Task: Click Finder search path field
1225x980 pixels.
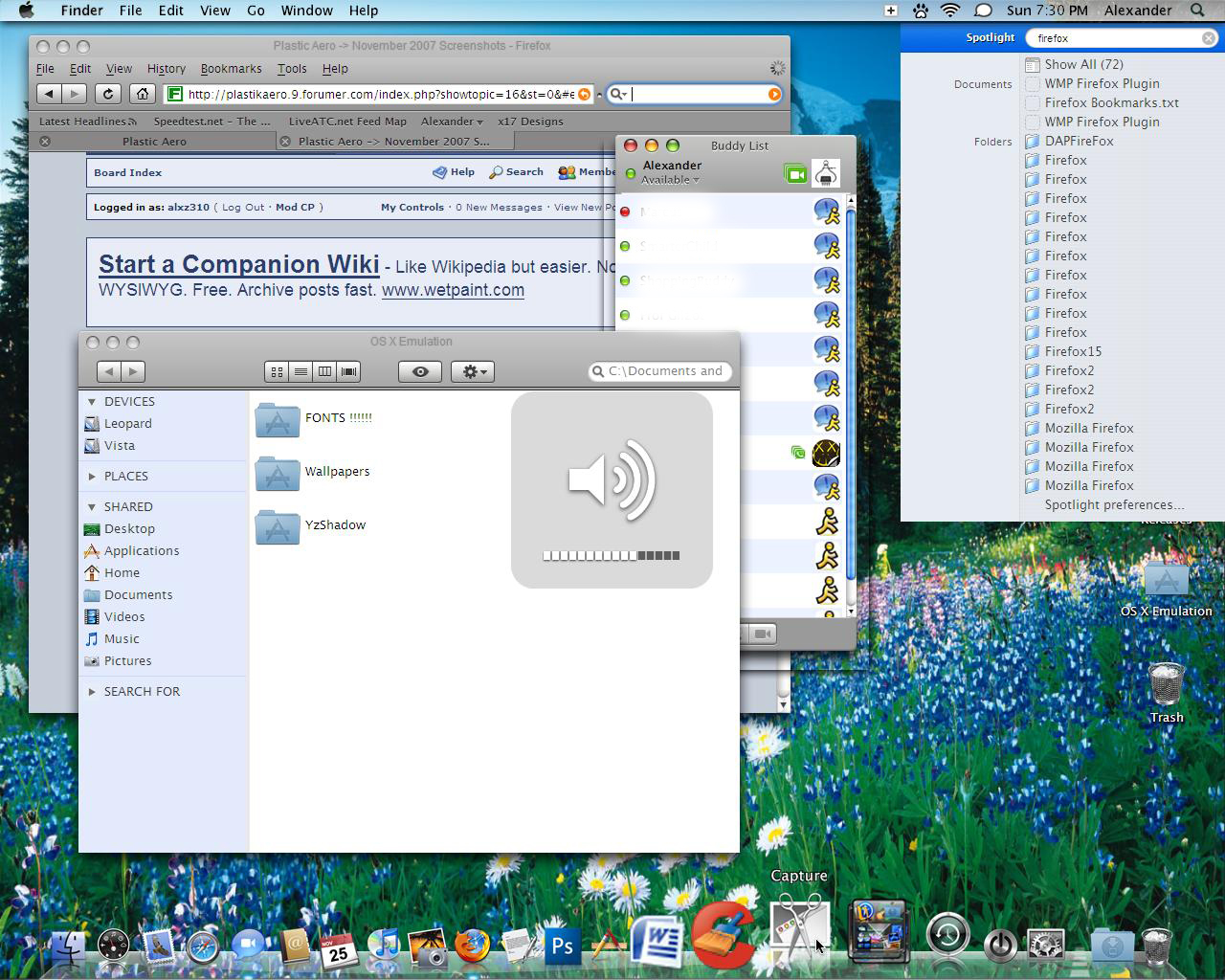Action: (x=660, y=371)
